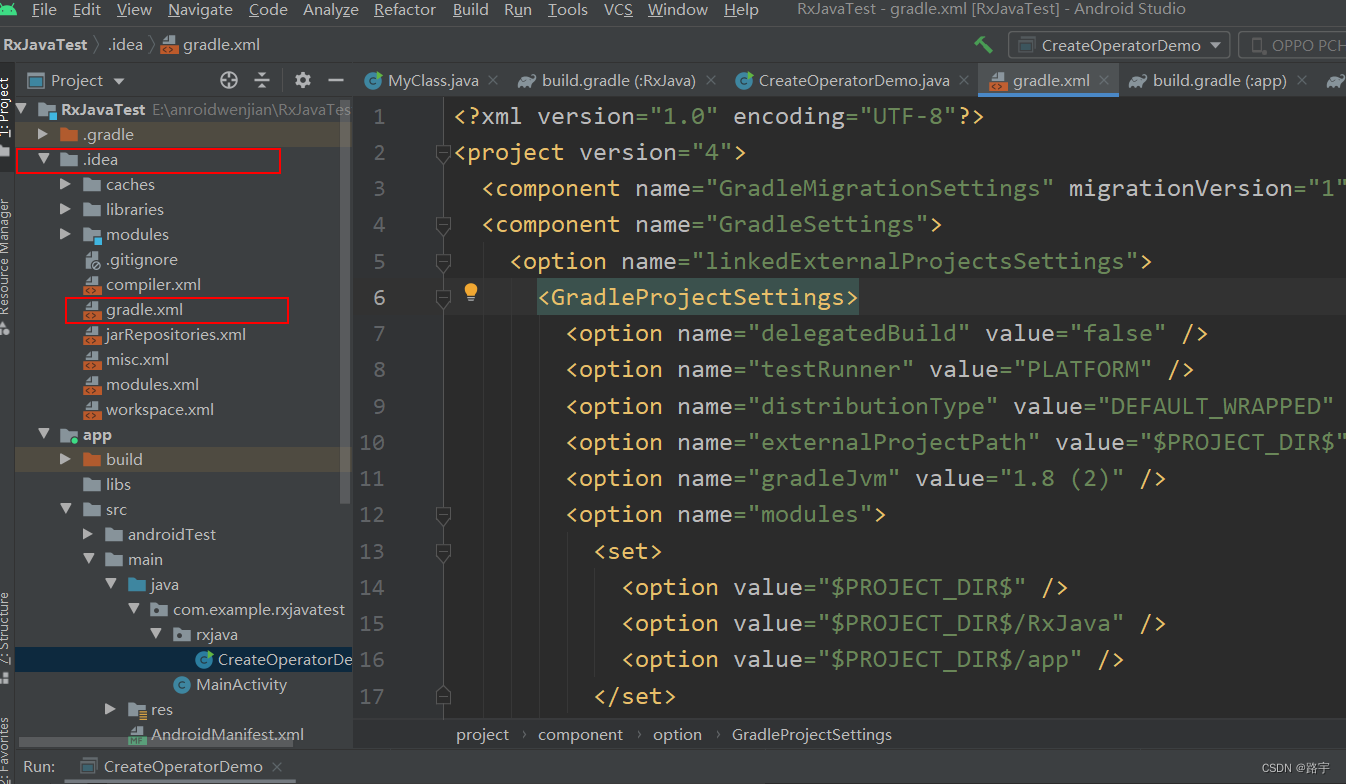
Task: Expand the .gradle folder
Action: pos(42,134)
